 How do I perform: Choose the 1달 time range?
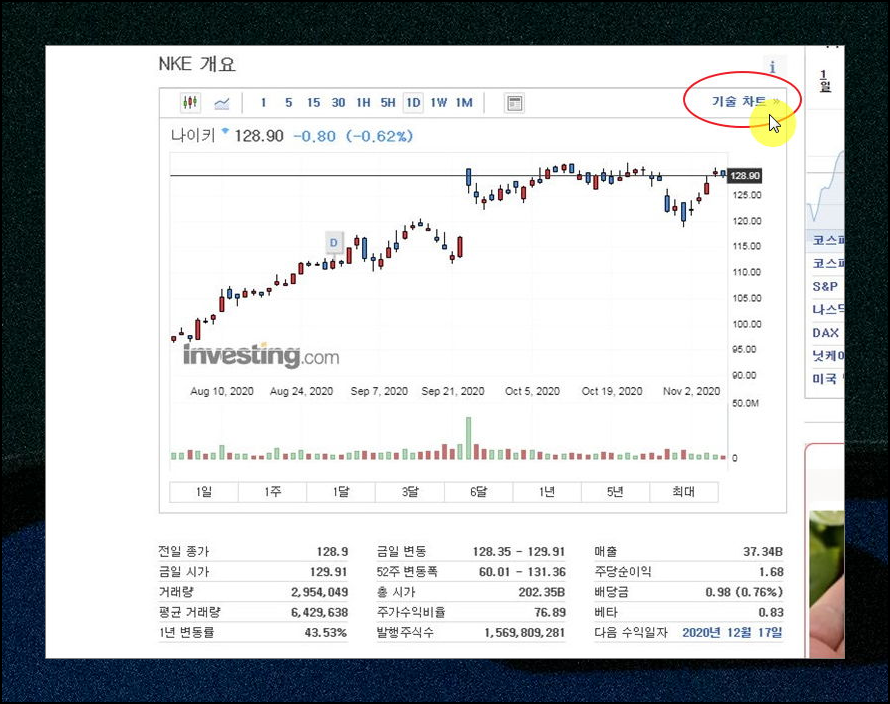click(x=341, y=492)
